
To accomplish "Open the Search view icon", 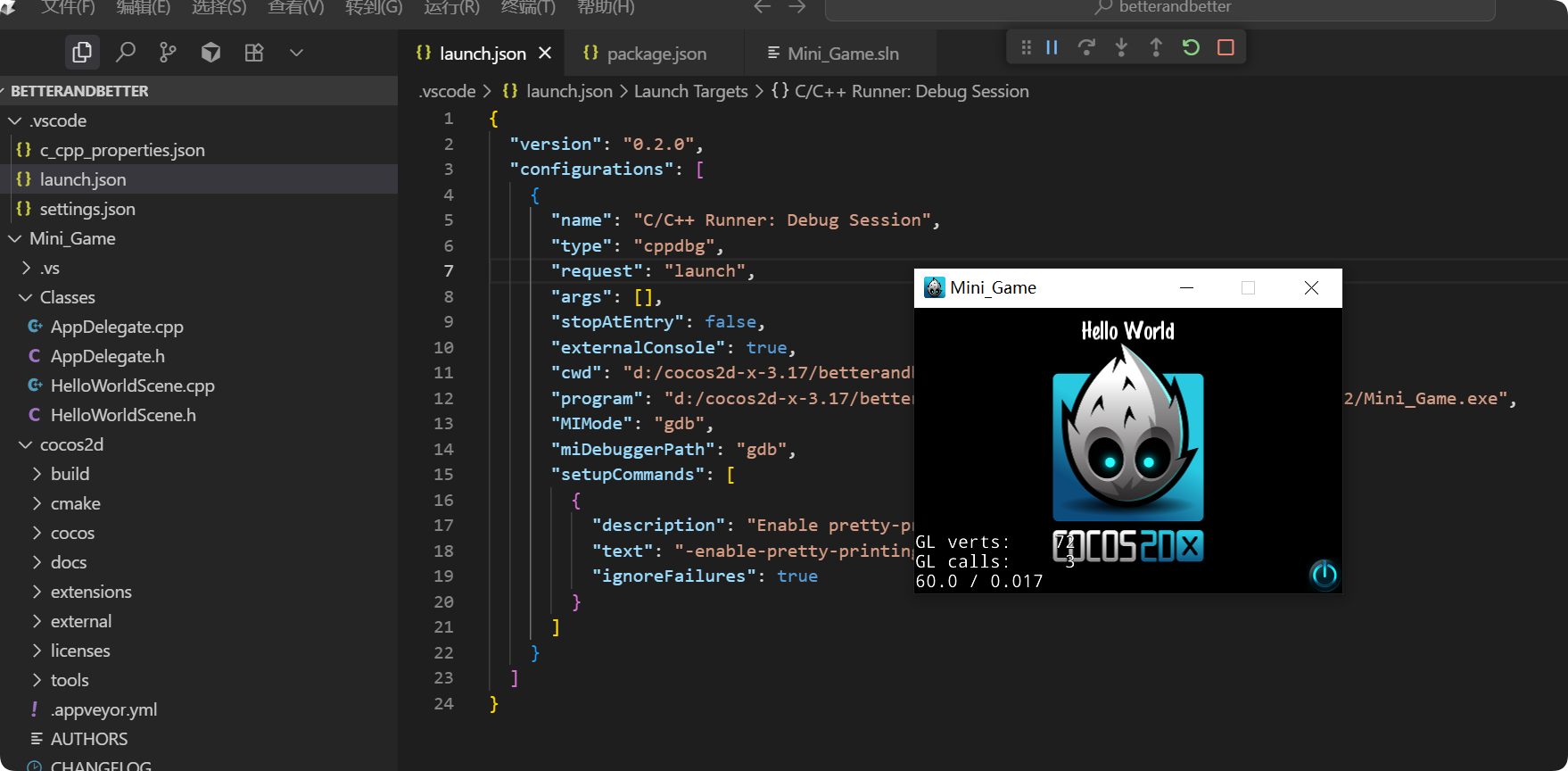I will click(x=126, y=53).
